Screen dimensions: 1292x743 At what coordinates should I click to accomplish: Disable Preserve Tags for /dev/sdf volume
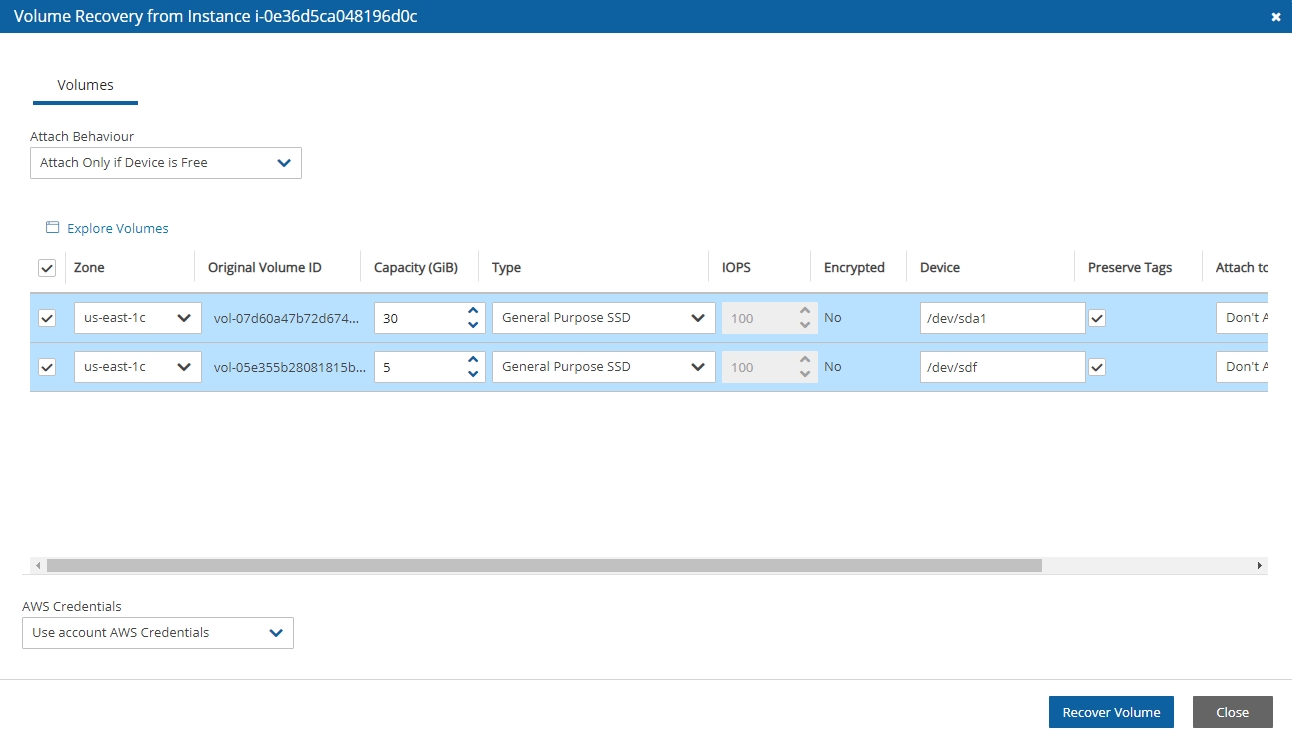click(x=1097, y=367)
